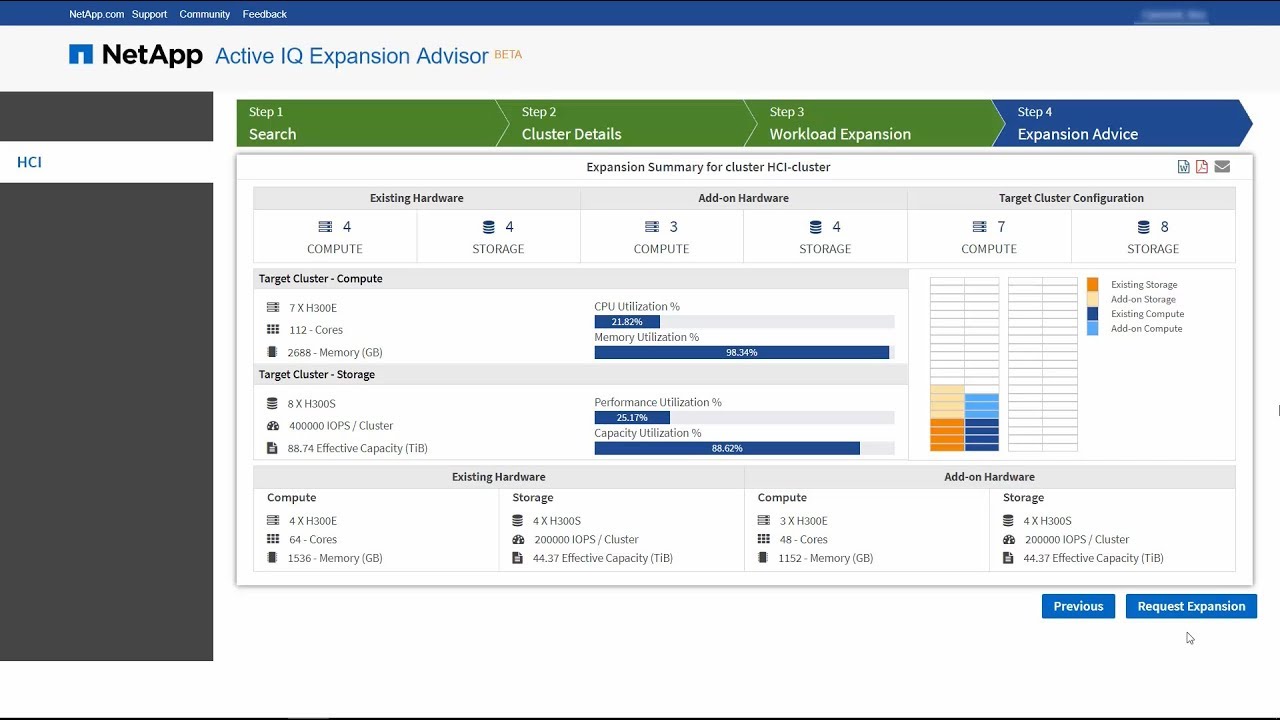Open the NetApp.com link
Image resolution: width=1280 pixels, height=720 pixels.
[97, 14]
